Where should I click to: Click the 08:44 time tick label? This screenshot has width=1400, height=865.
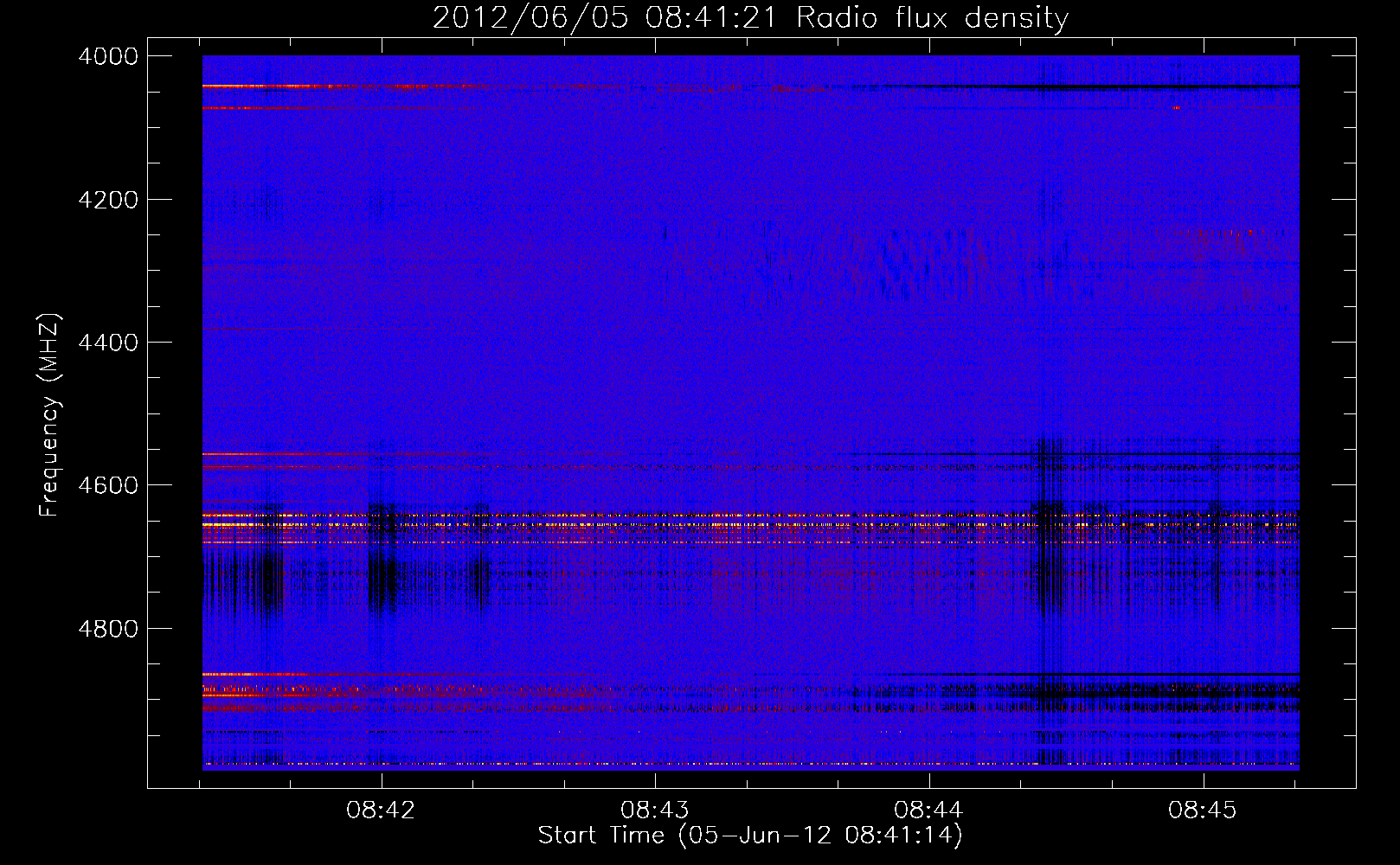coord(928,811)
